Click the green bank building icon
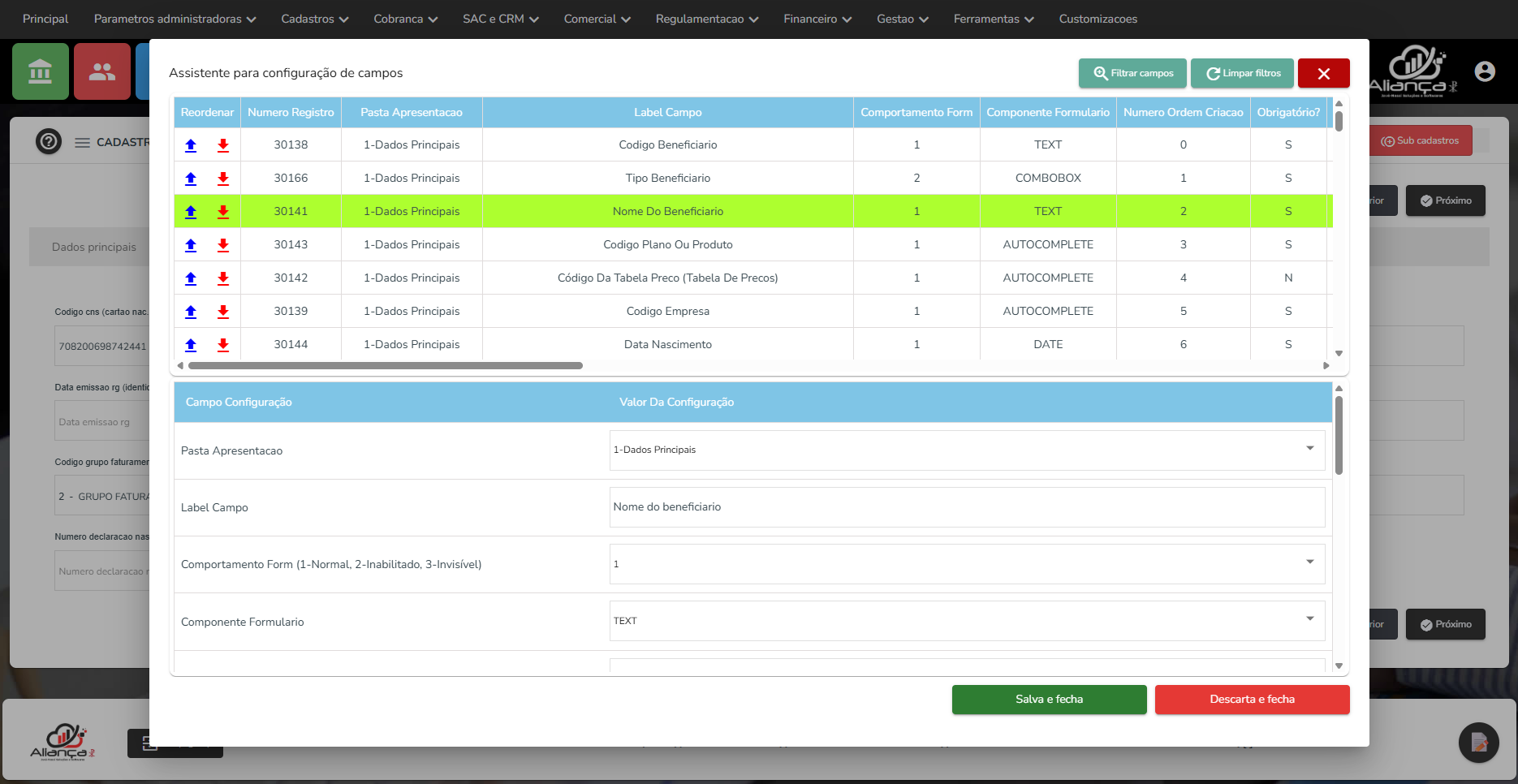 (41, 72)
